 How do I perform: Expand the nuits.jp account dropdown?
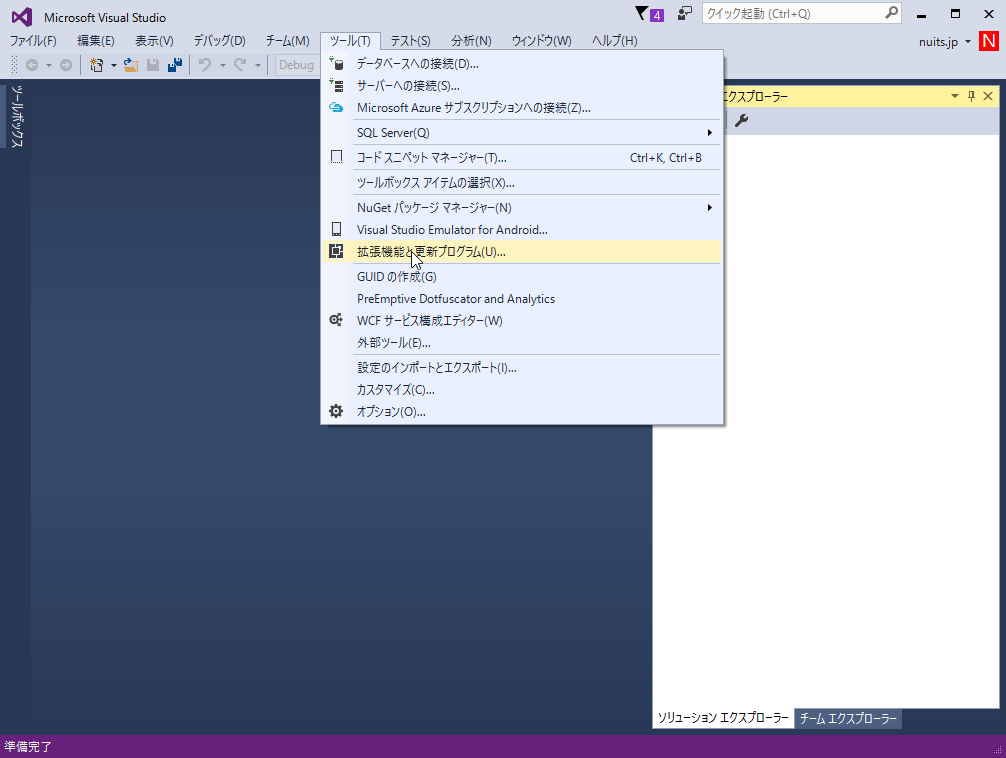click(968, 42)
